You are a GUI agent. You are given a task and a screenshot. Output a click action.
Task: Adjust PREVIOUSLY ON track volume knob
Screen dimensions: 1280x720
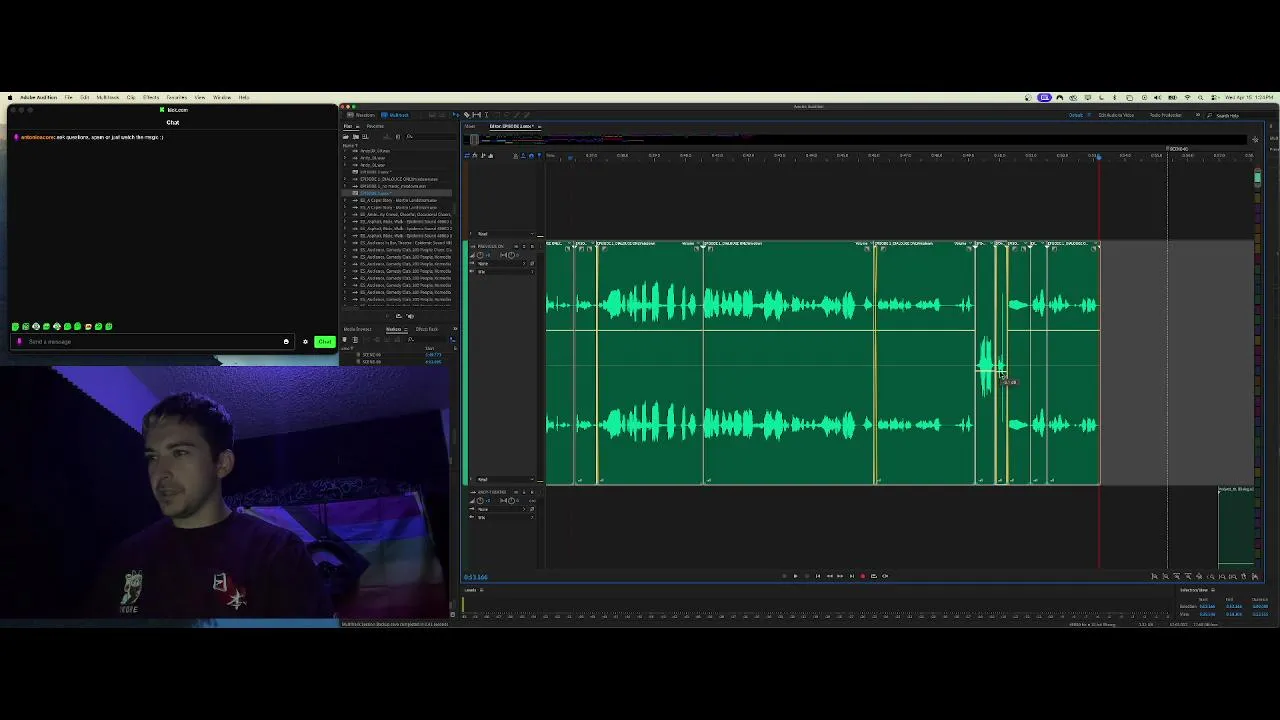pyautogui.click(x=480, y=255)
